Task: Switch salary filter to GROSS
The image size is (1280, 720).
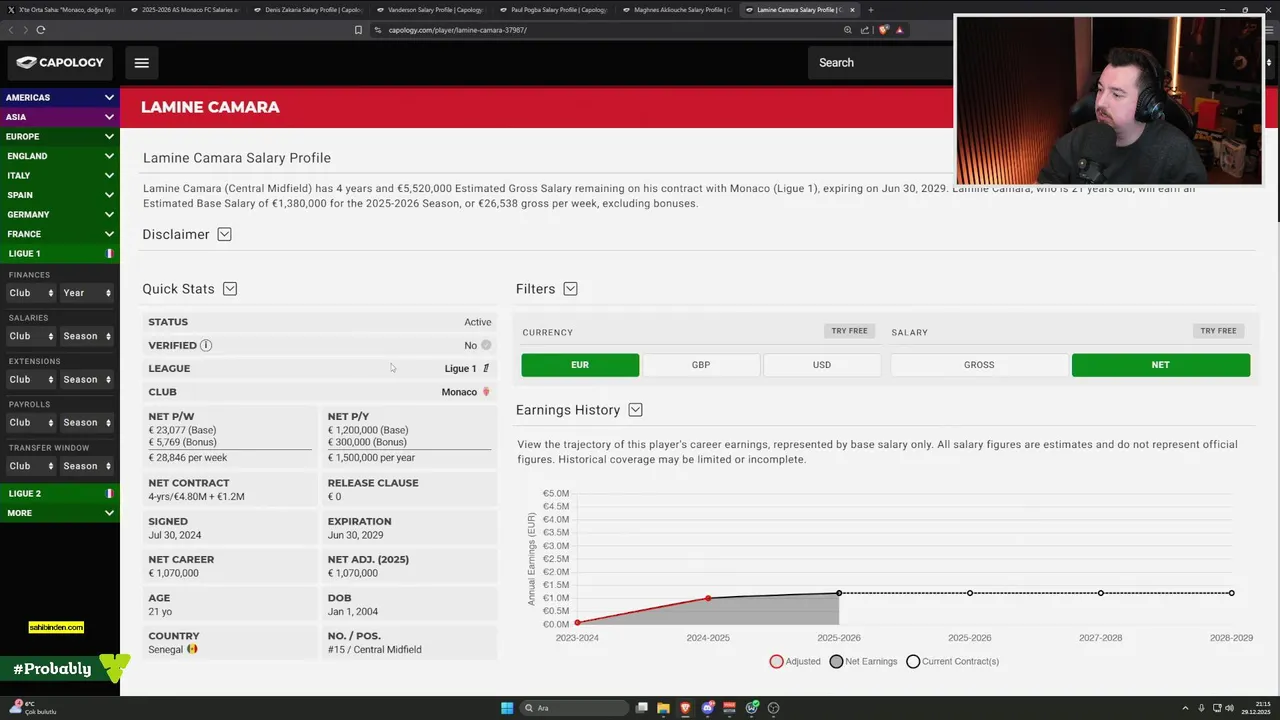Action: (x=979, y=365)
